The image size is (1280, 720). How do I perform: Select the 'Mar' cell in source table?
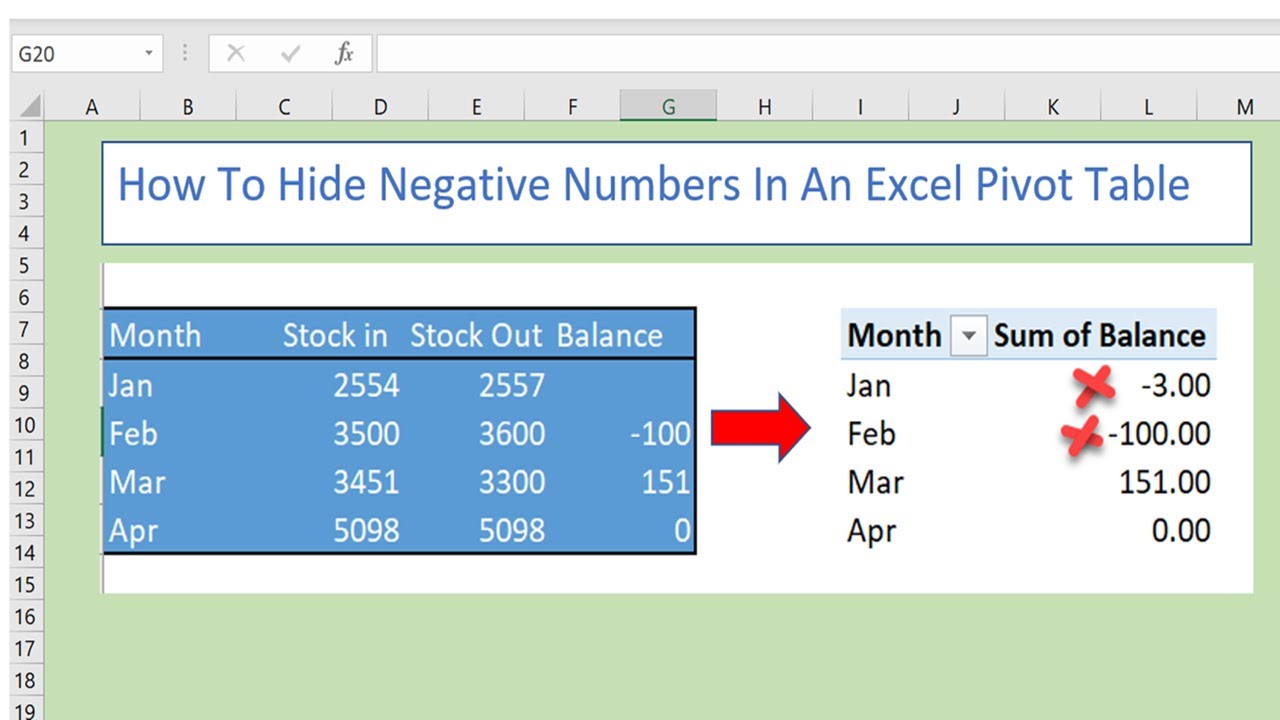137,482
